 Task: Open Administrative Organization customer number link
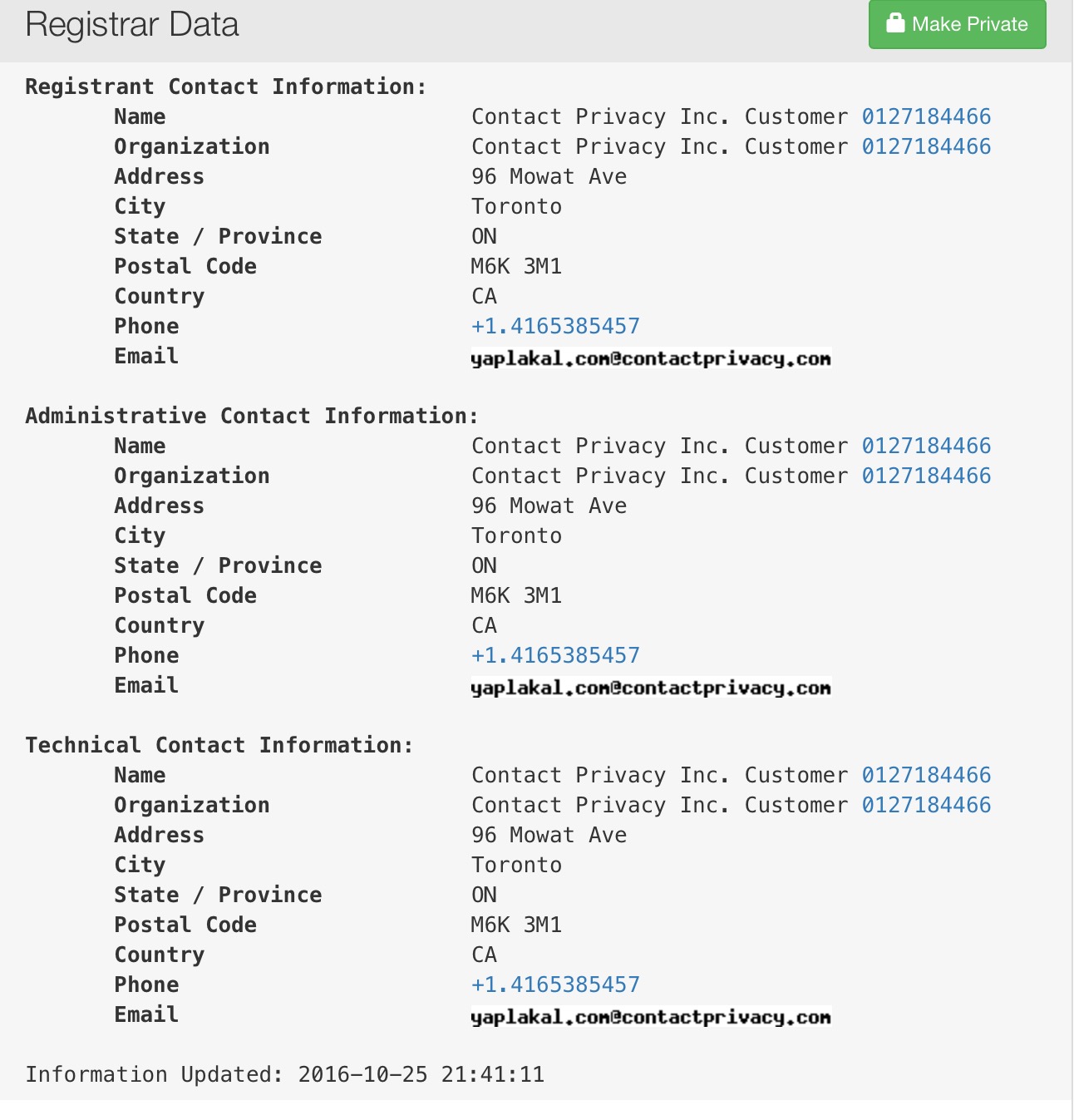[926, 476]
